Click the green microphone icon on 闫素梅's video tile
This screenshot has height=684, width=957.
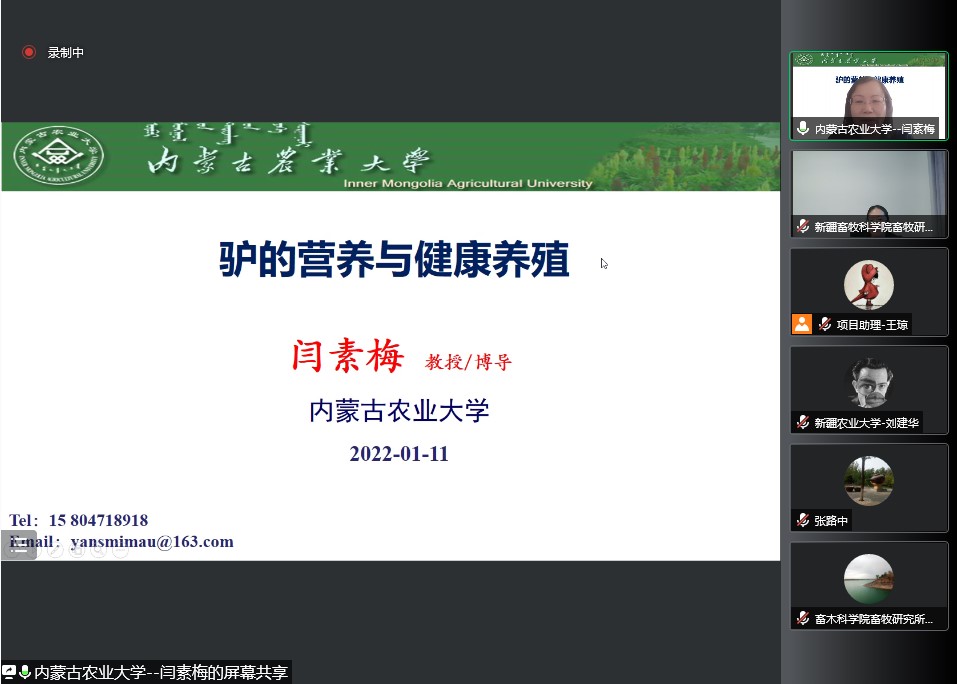coord(802,129)
